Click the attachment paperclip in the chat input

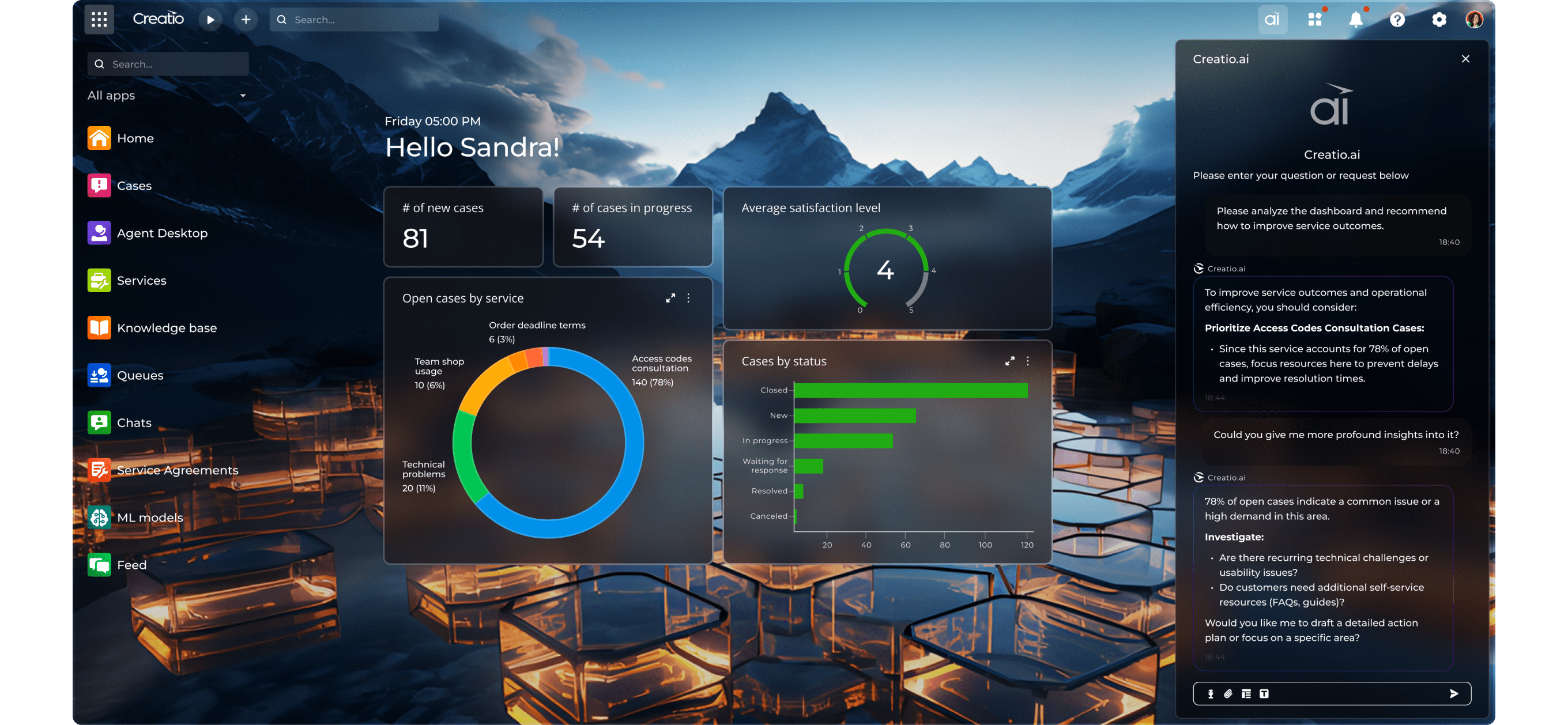tap(1228, 693)
